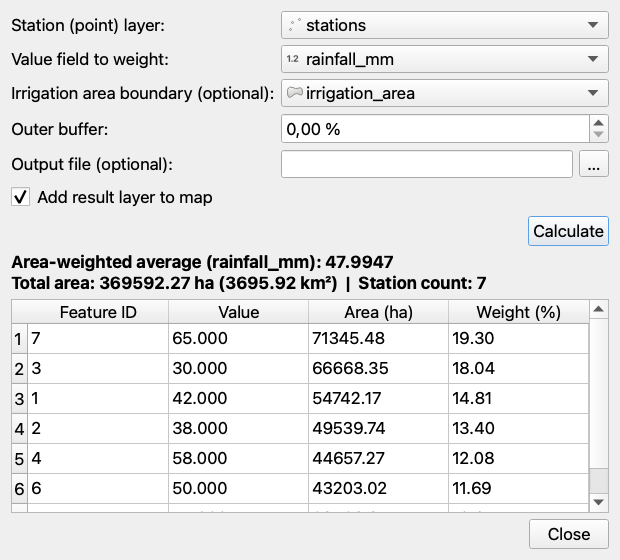Image resolution: width=620 pixels, height=560 pixels.
Task: Sort table by Weight (%) column header
Action: [x=518, y=312]
